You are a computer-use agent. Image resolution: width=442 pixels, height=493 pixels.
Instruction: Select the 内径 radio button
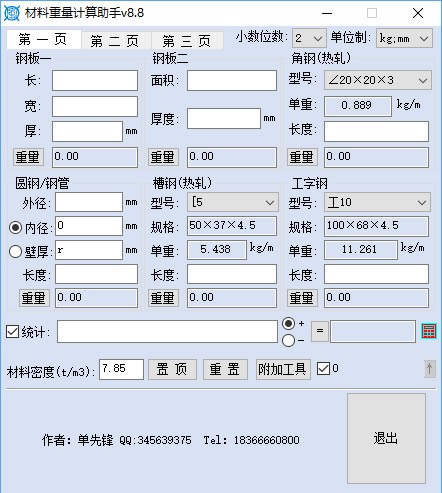15,227
